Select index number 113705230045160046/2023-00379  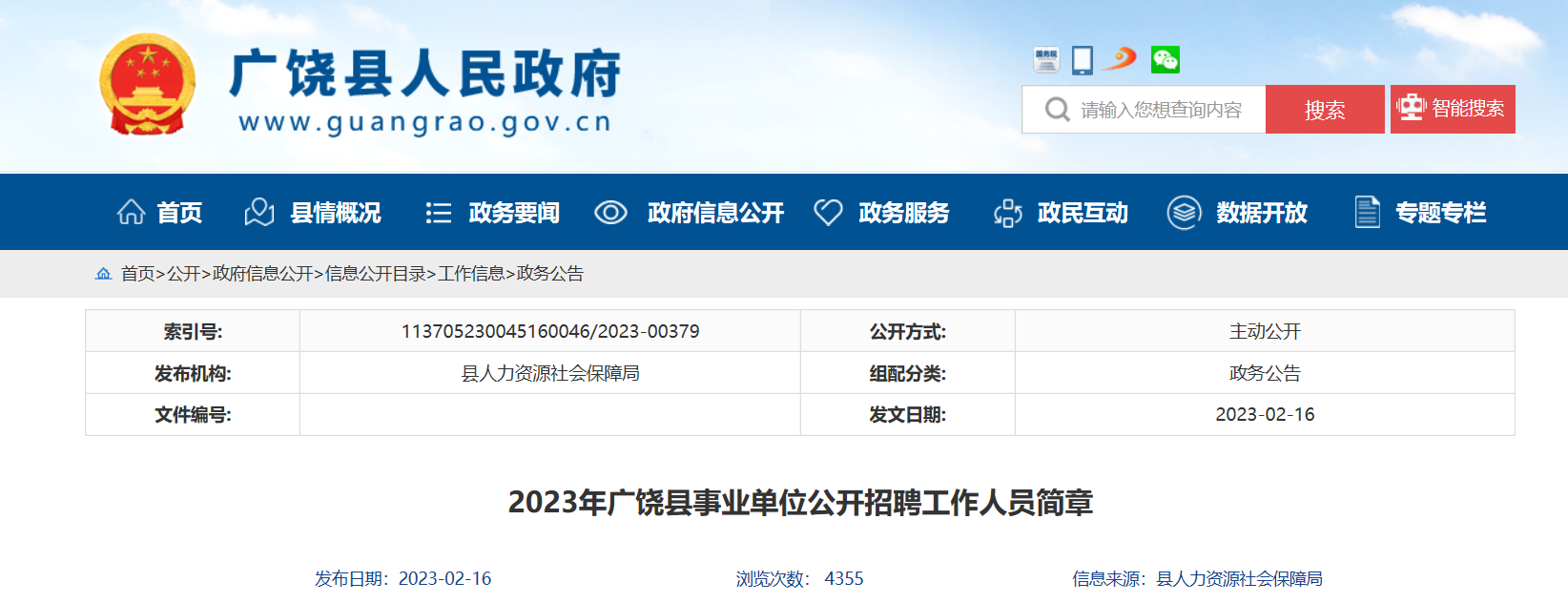(x=550, y=331)
